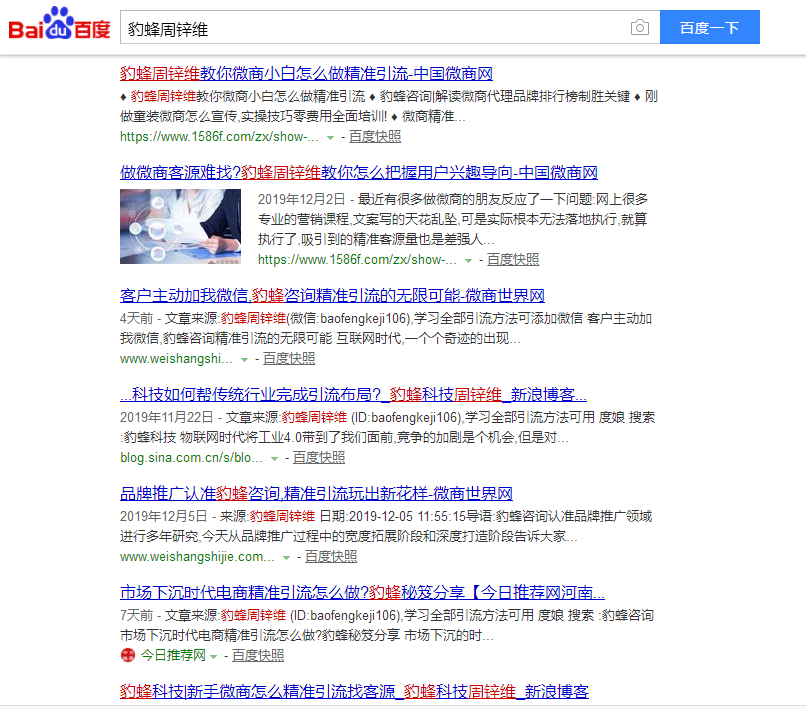Click the 百度一下 search button
The image size is (806, 709).
pos(709,27)
